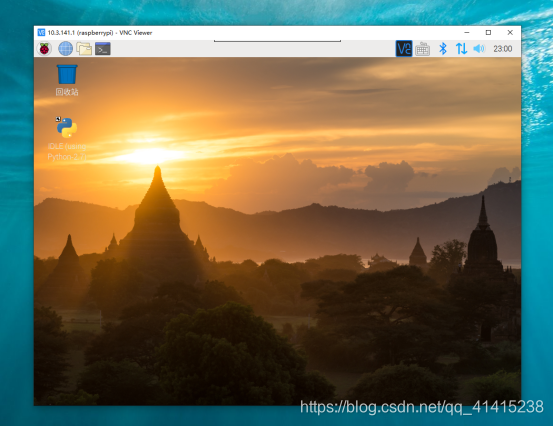The width and height of the screenshot is (554, 426).
Task: Click the volume speaker icon
Action: tap(479, 49)
